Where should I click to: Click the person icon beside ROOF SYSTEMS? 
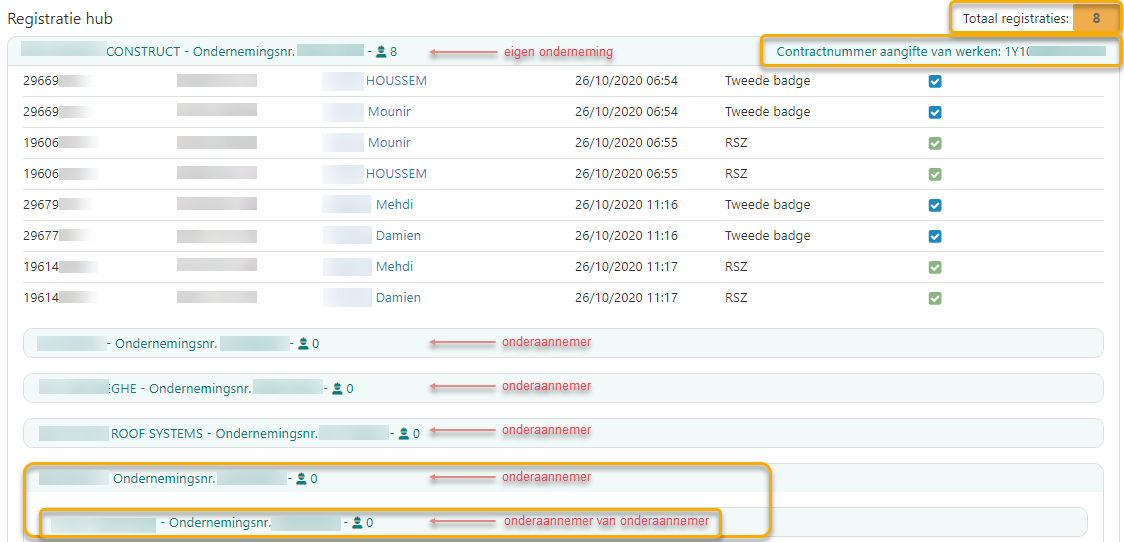tap(404, 433)
